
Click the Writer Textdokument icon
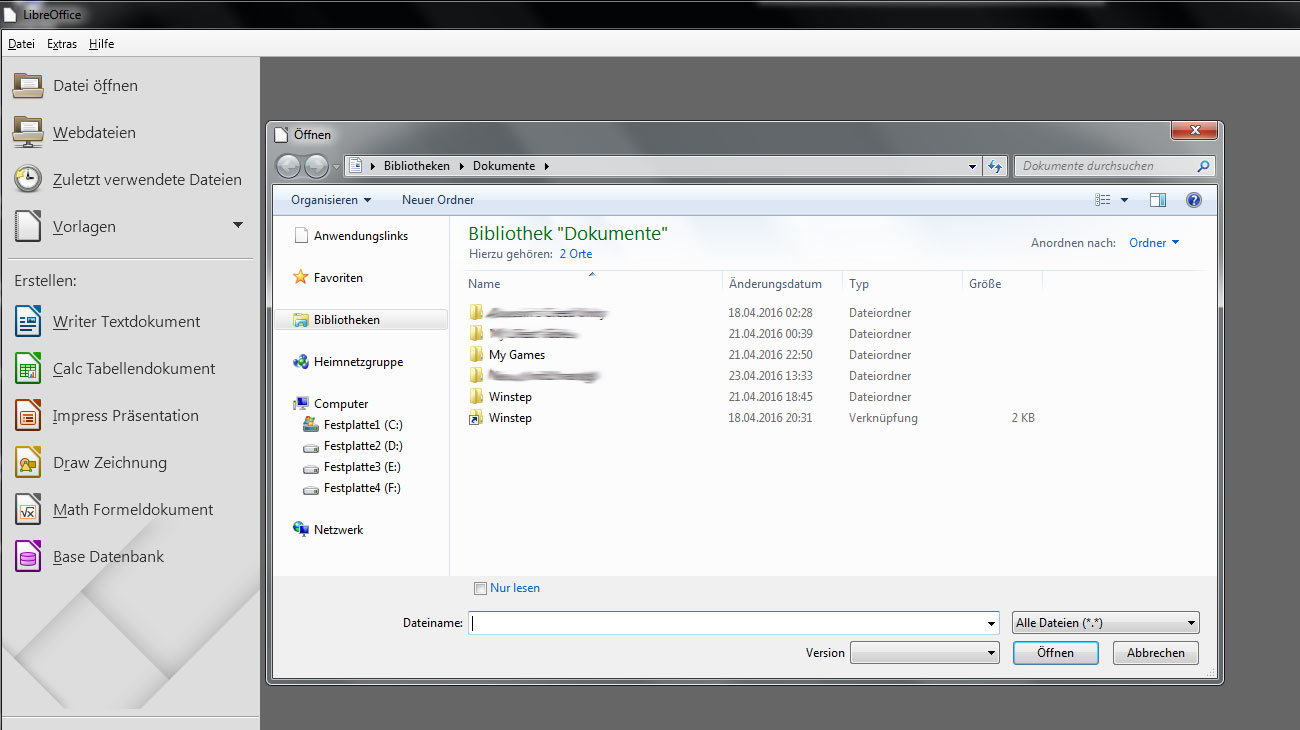coord(27,321)
